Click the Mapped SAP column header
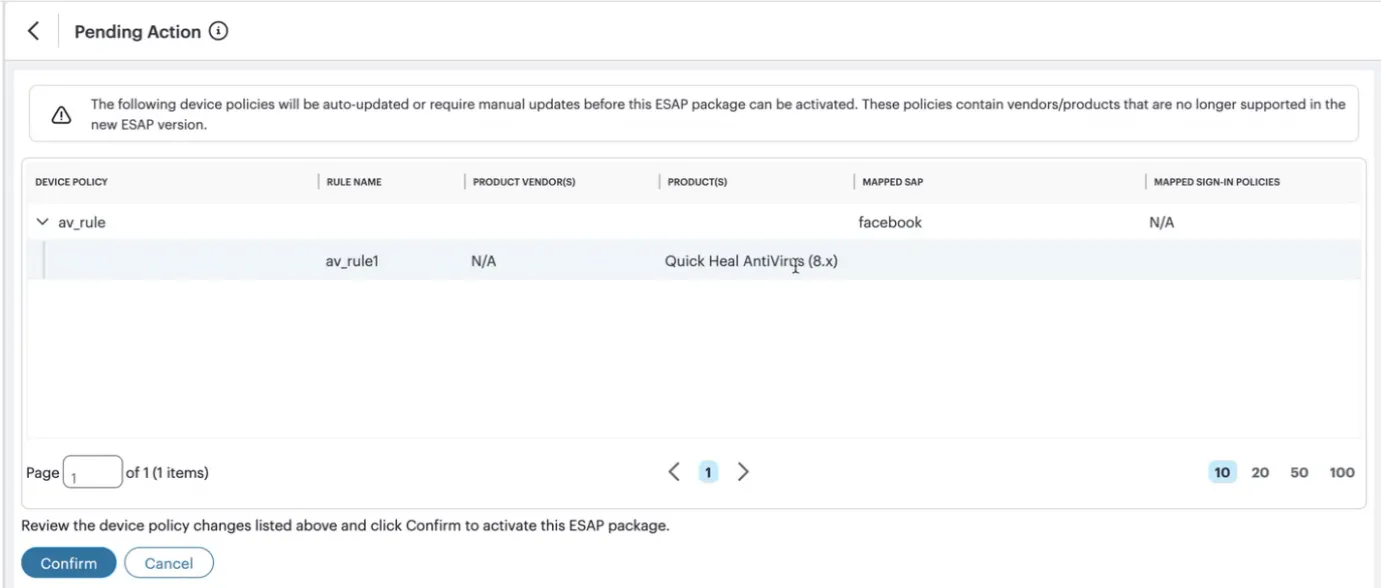1381x588 pixels. (x=891, y=182)
